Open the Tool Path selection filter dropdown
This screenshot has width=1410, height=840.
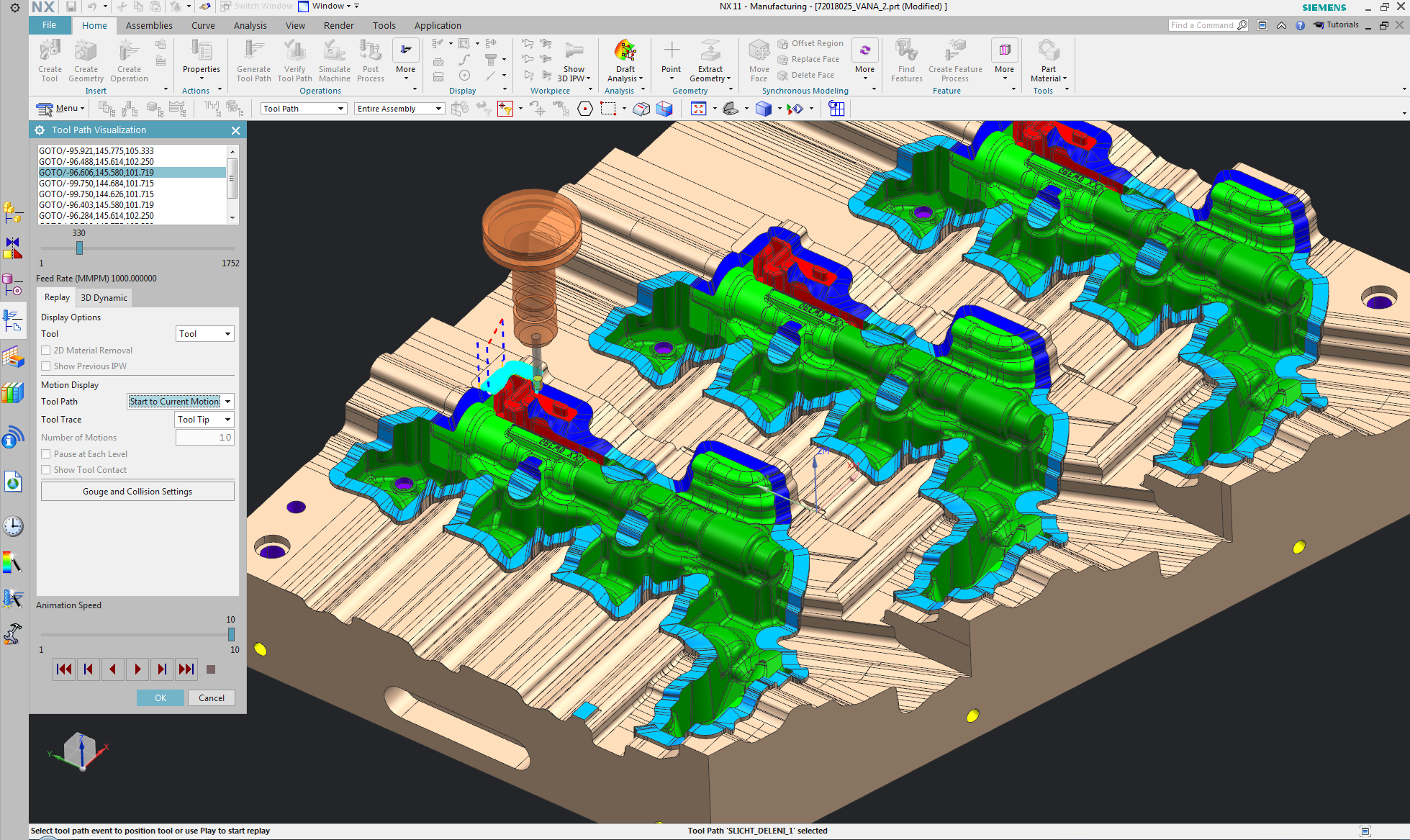(304, 109)
